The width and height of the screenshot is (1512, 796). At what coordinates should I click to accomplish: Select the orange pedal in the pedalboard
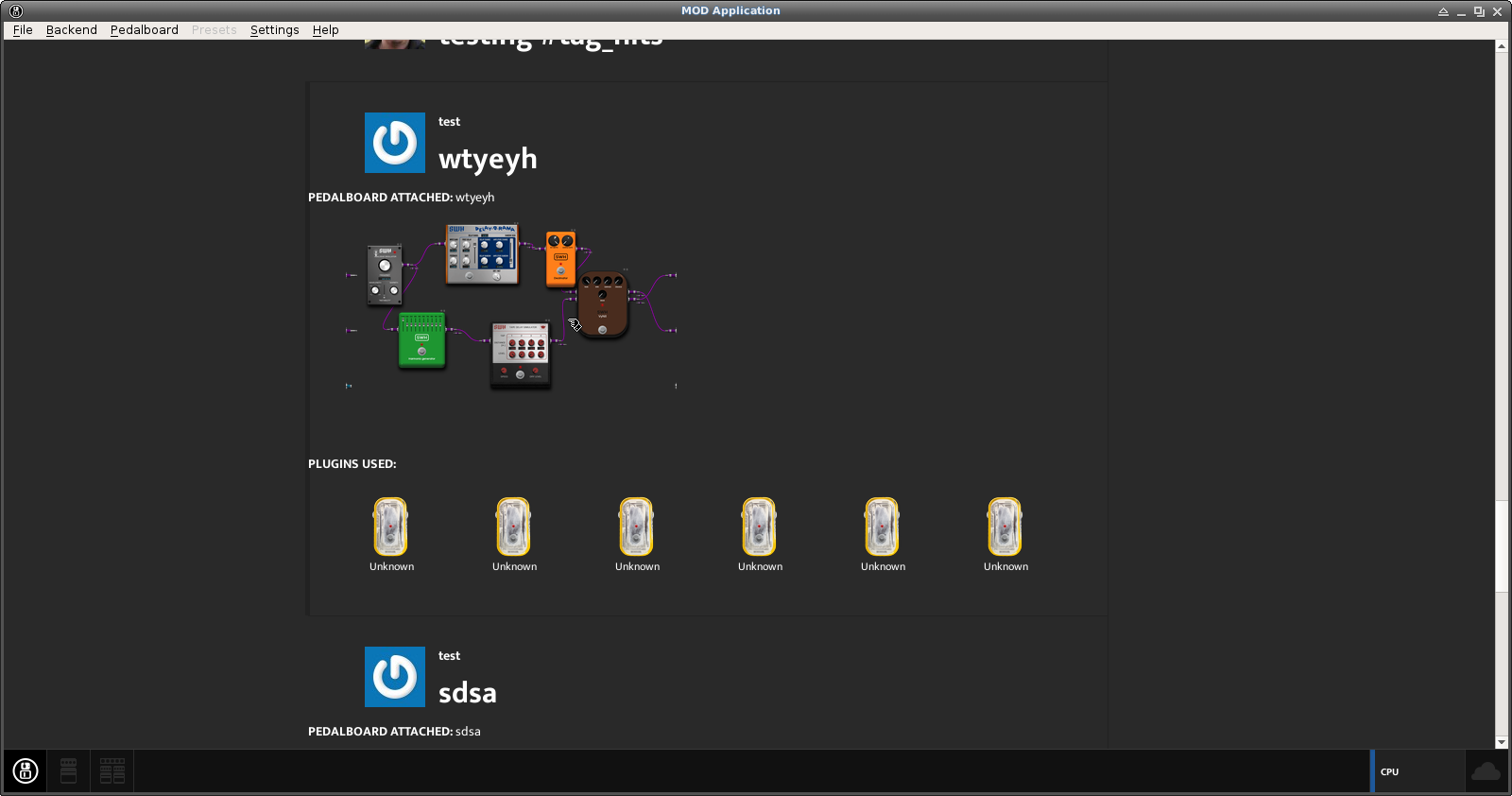point(560,259)
